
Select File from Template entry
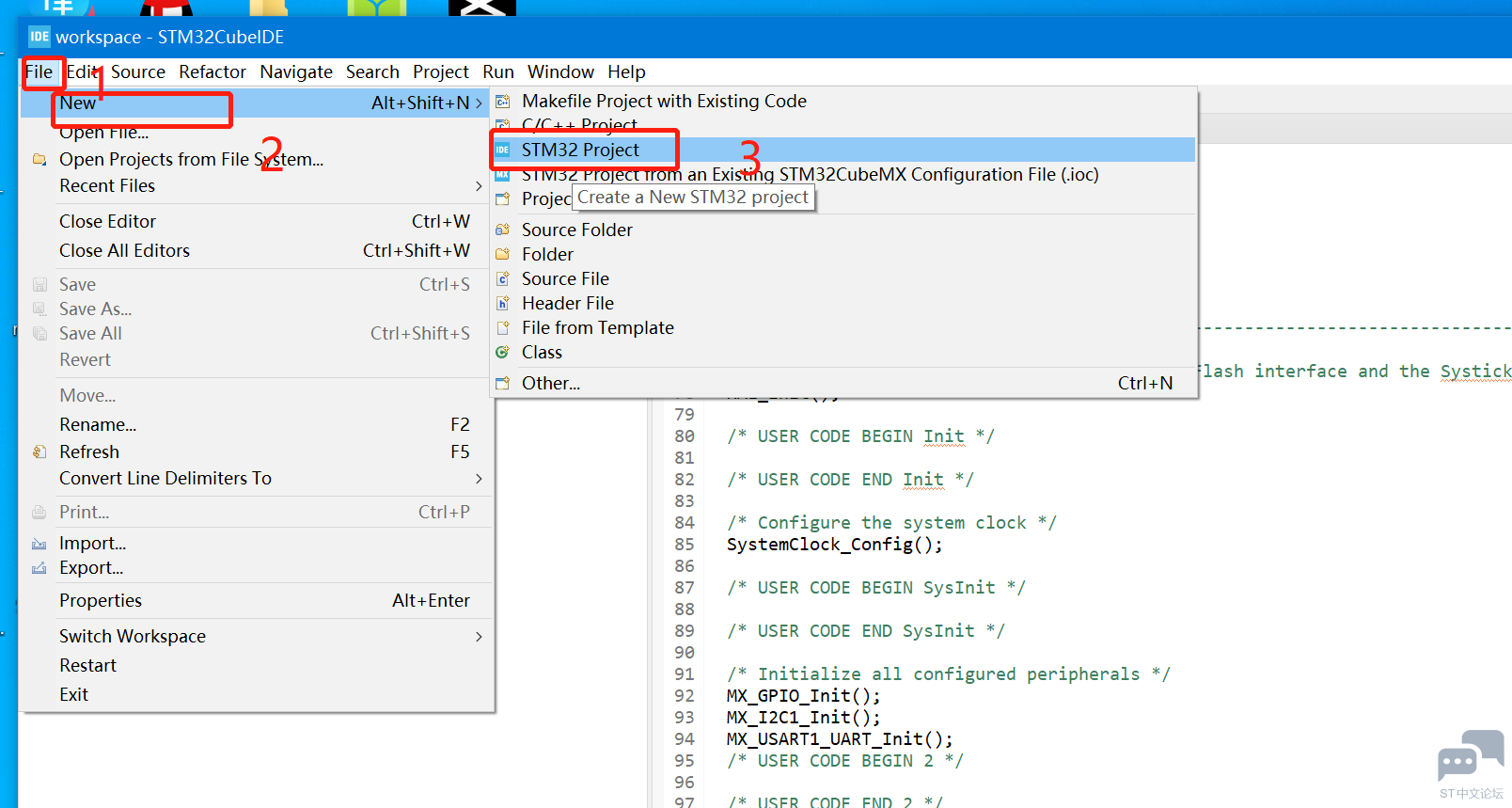[x=843, y=327]
